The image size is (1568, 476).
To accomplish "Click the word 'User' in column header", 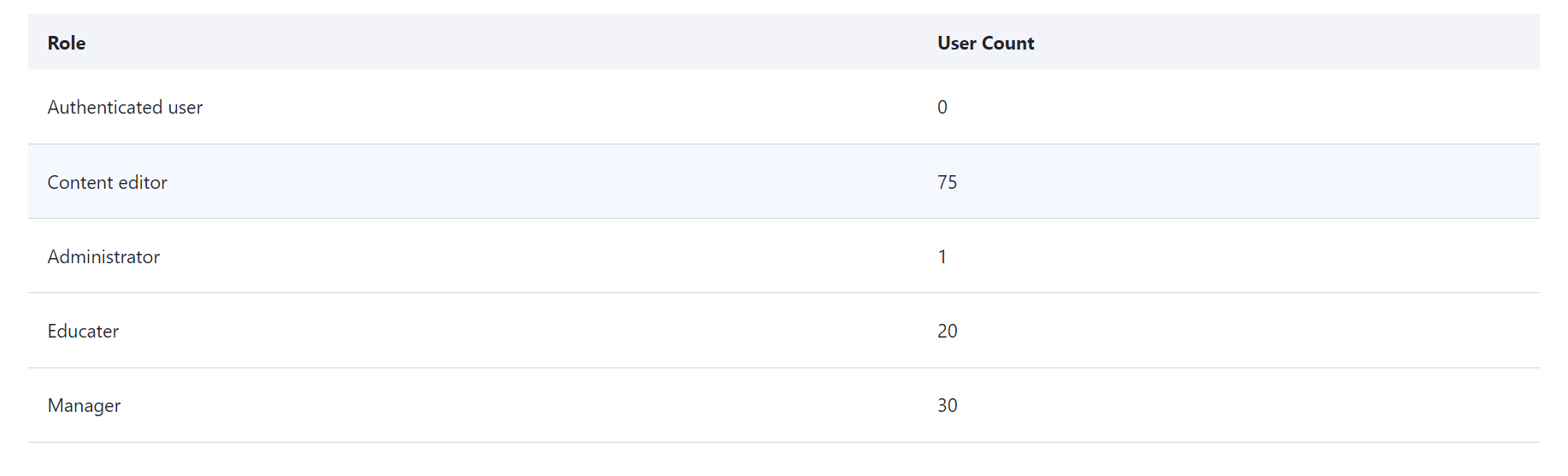I will (957, 43).
